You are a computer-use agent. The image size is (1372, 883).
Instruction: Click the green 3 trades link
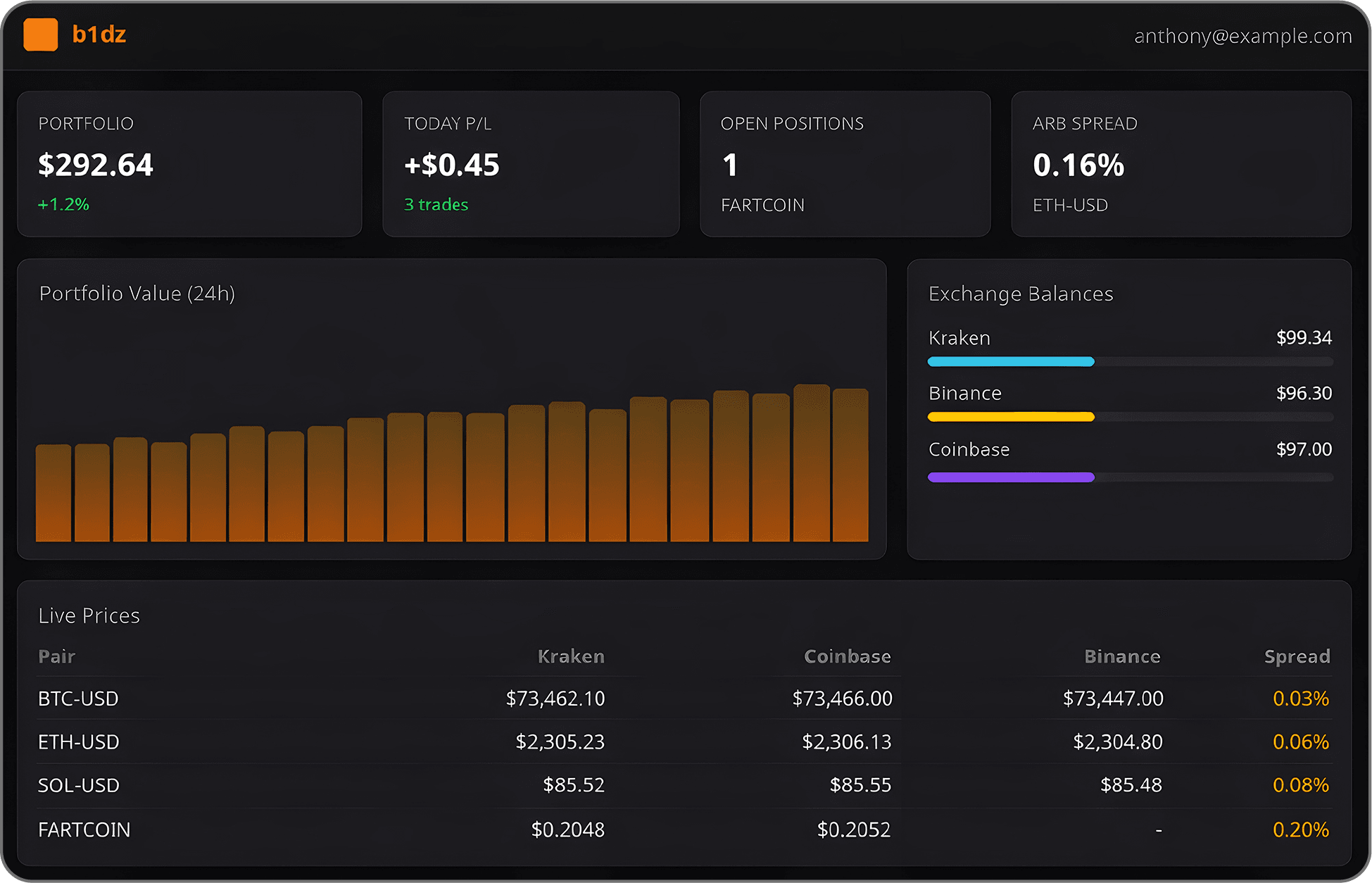point(435,204)
